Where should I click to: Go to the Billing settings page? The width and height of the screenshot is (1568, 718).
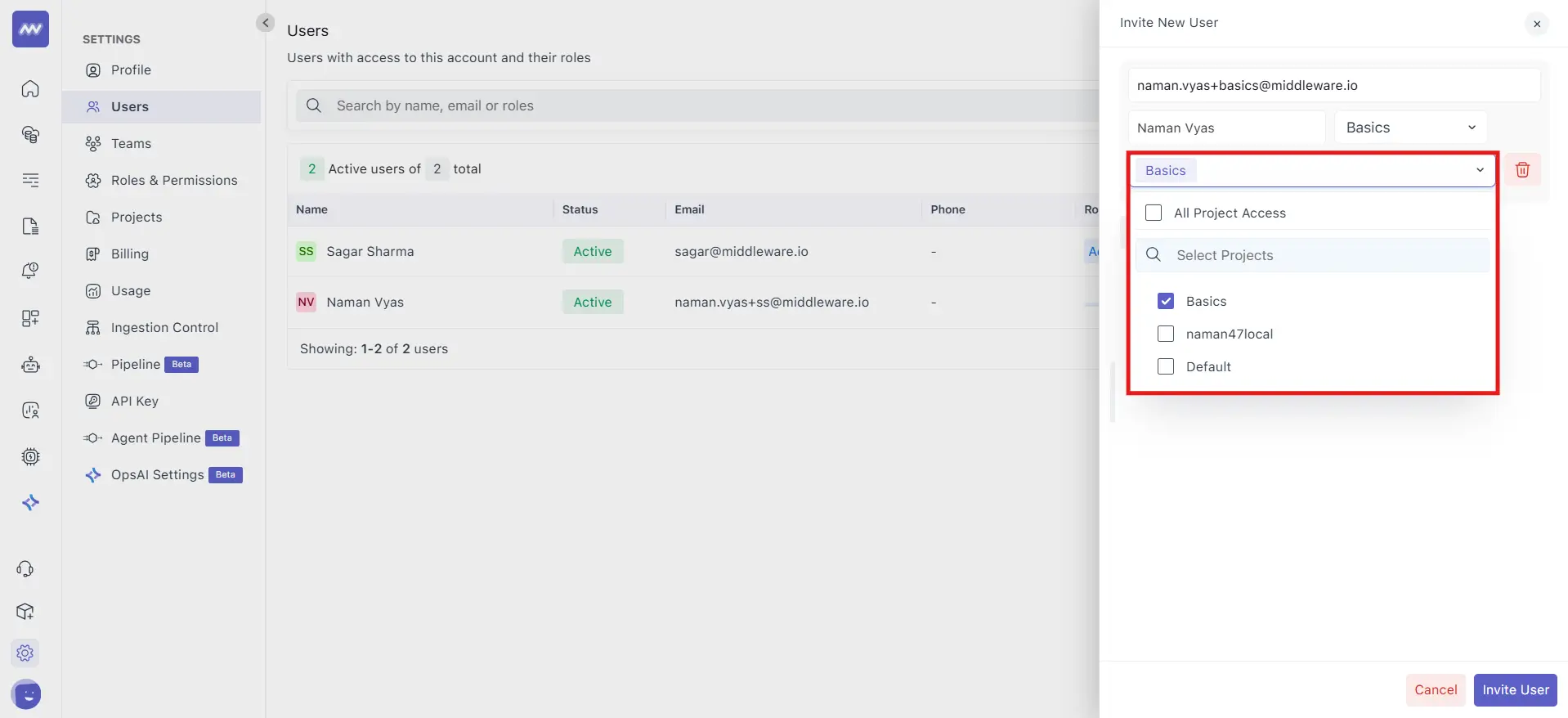click(129, 254)
